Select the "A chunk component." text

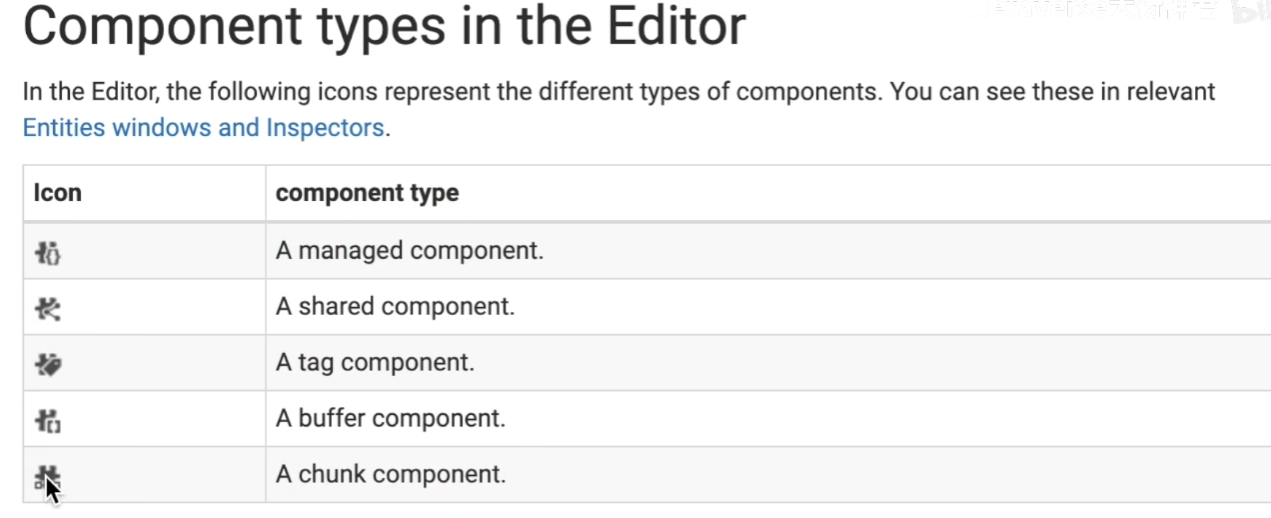coord(390,475)
